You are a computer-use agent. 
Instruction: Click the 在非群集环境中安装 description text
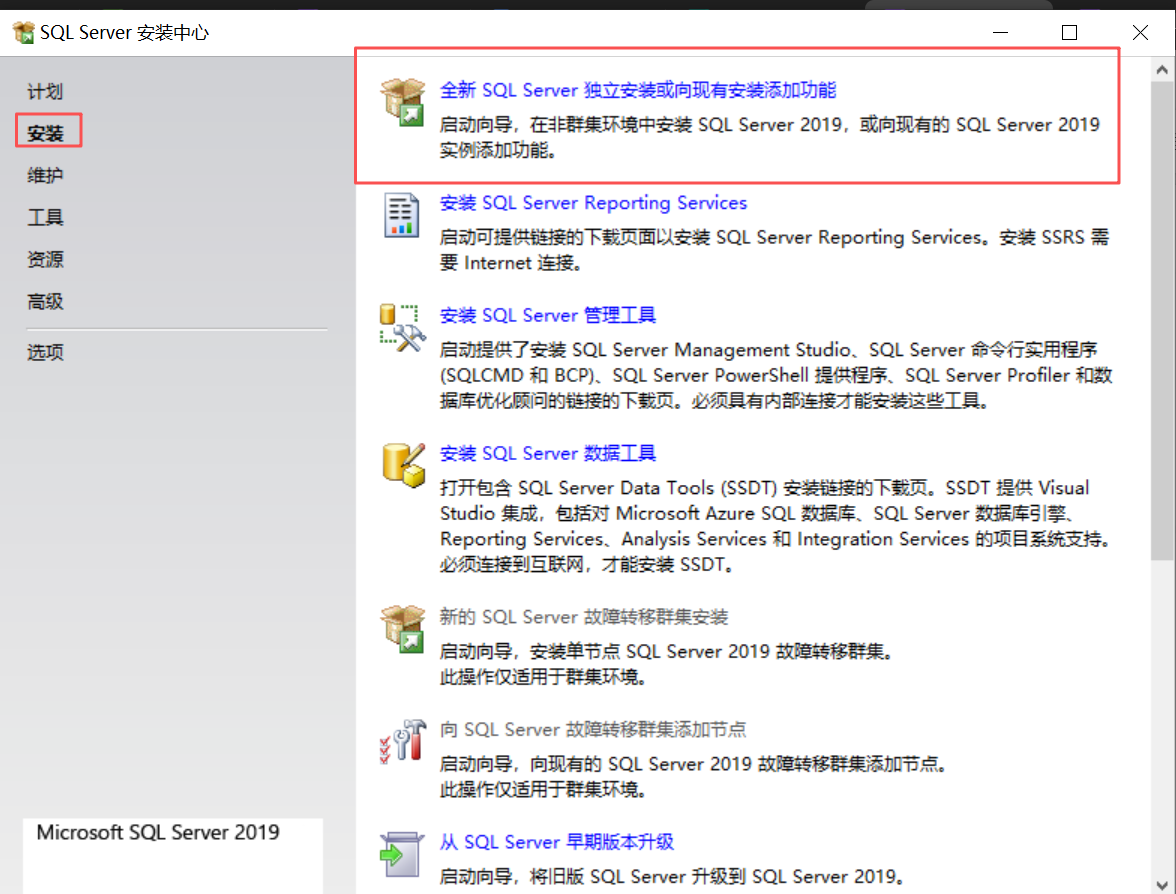[x=770, y=137]
